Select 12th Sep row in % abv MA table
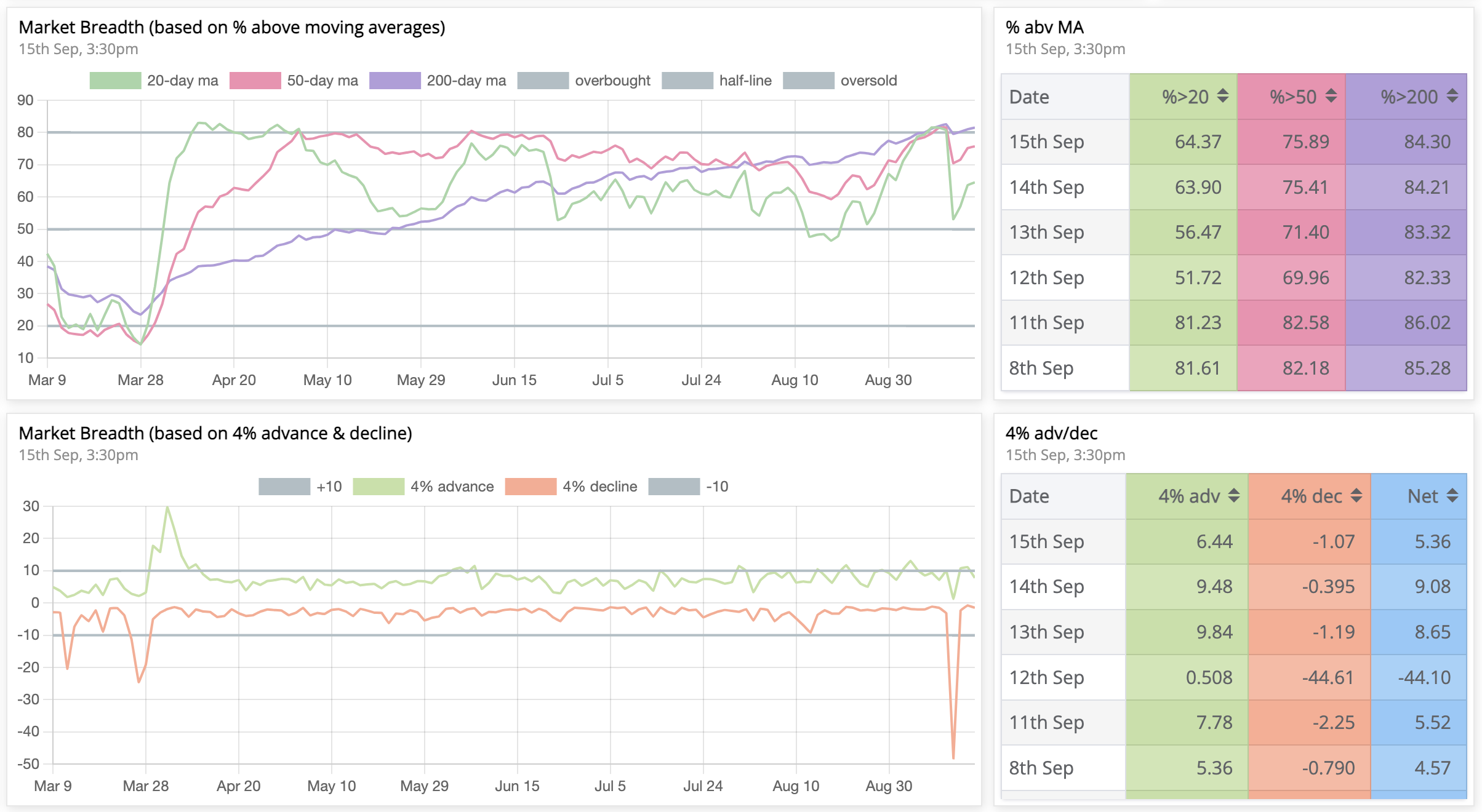The width and height of the screenshot is (1482, 812). point(1234,277)
